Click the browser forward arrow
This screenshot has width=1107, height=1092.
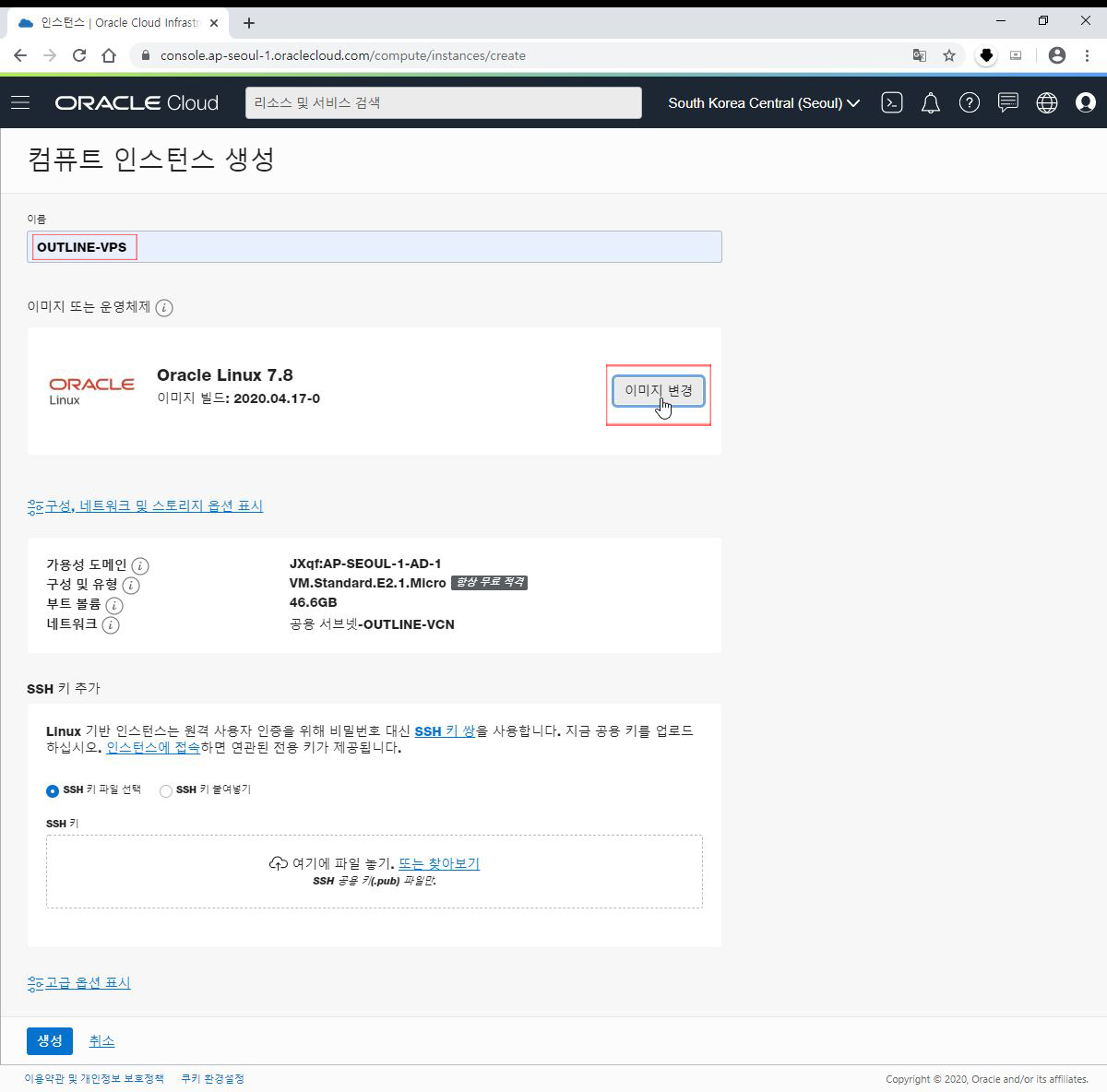coord(50,55)
